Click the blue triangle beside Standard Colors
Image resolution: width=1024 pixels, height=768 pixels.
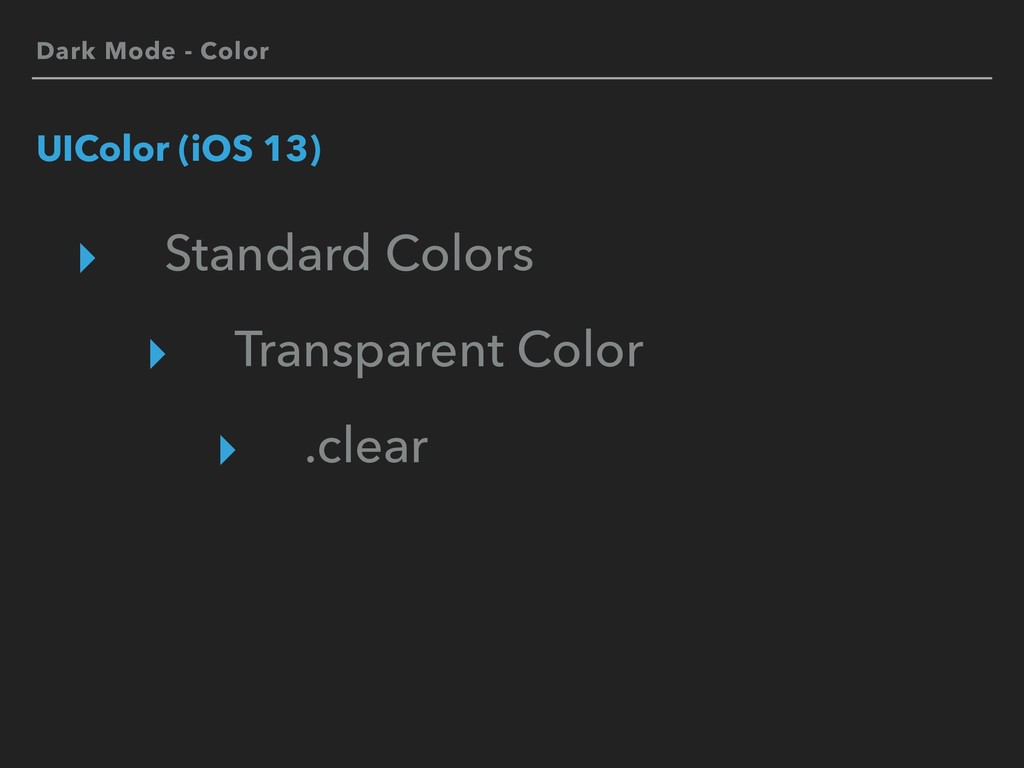88,258
